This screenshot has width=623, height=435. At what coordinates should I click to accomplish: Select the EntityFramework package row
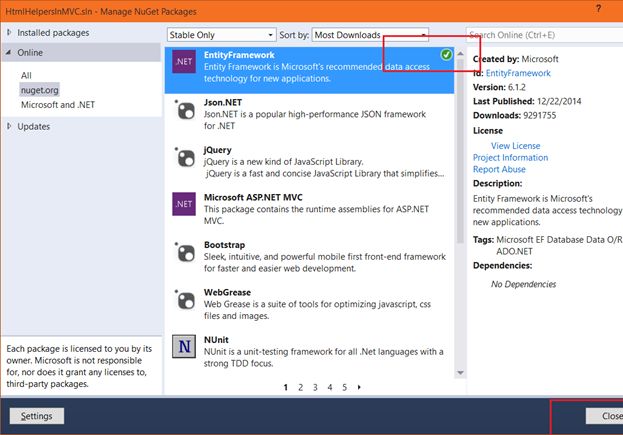[x=309, y=70]
